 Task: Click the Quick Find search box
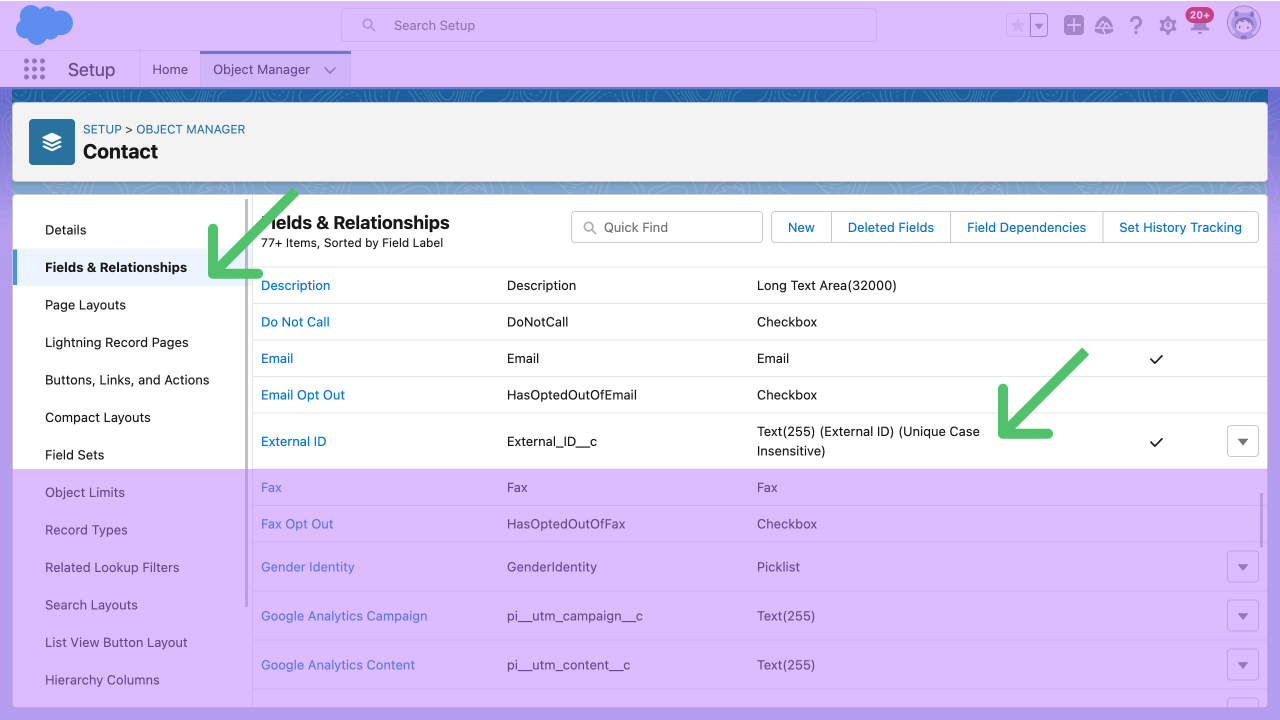(667, 227)
